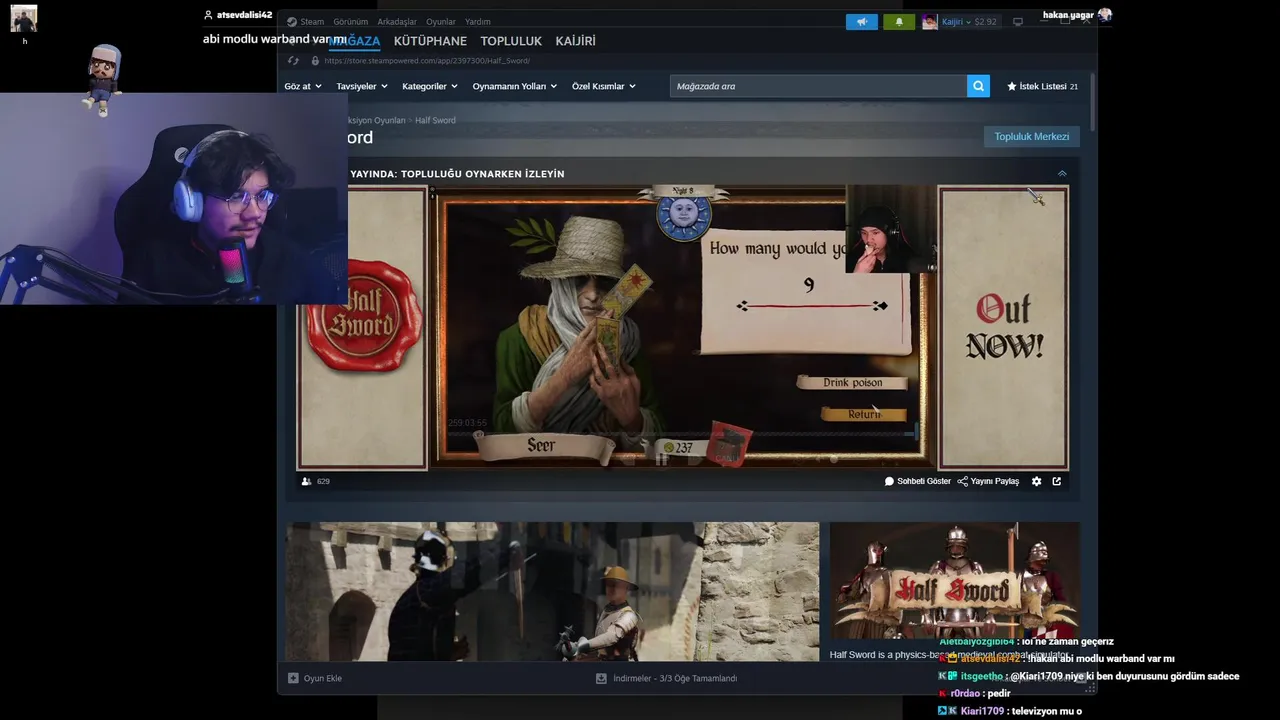Click the Topluluk Merkezi button
The image size is (1280, 720).
(1031, 136)
